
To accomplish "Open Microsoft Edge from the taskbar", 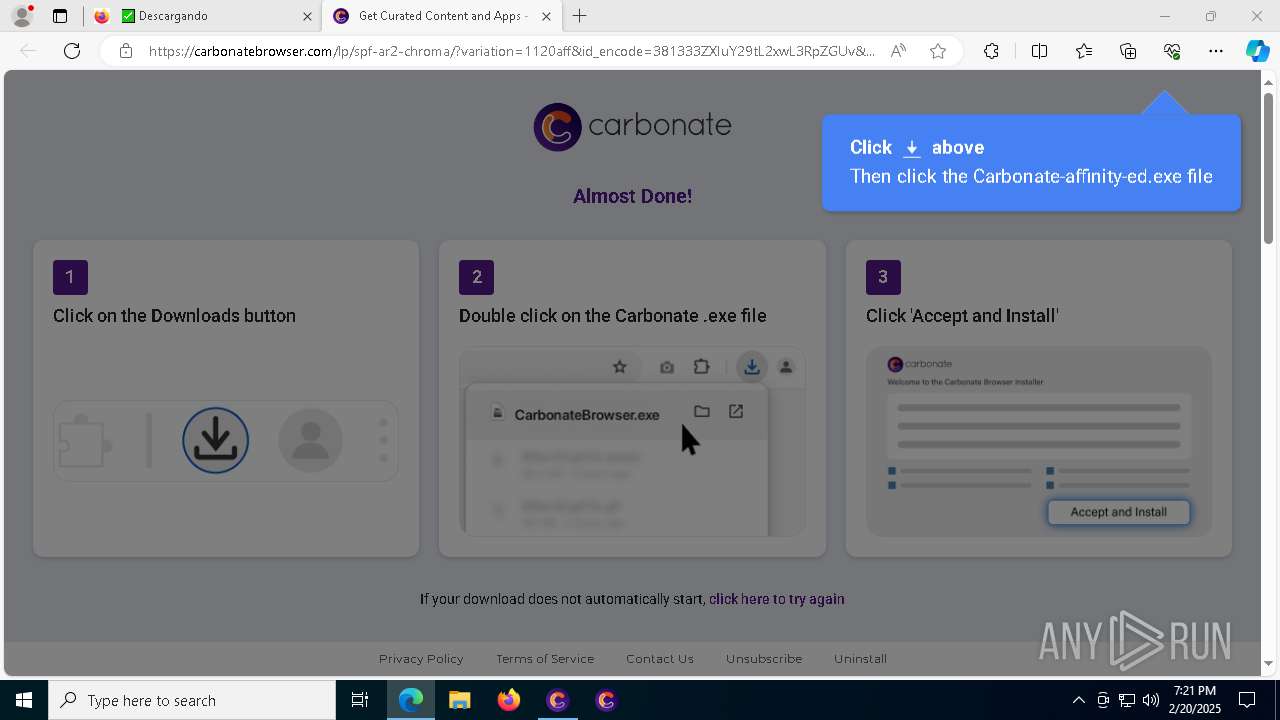I will (411, 700).
